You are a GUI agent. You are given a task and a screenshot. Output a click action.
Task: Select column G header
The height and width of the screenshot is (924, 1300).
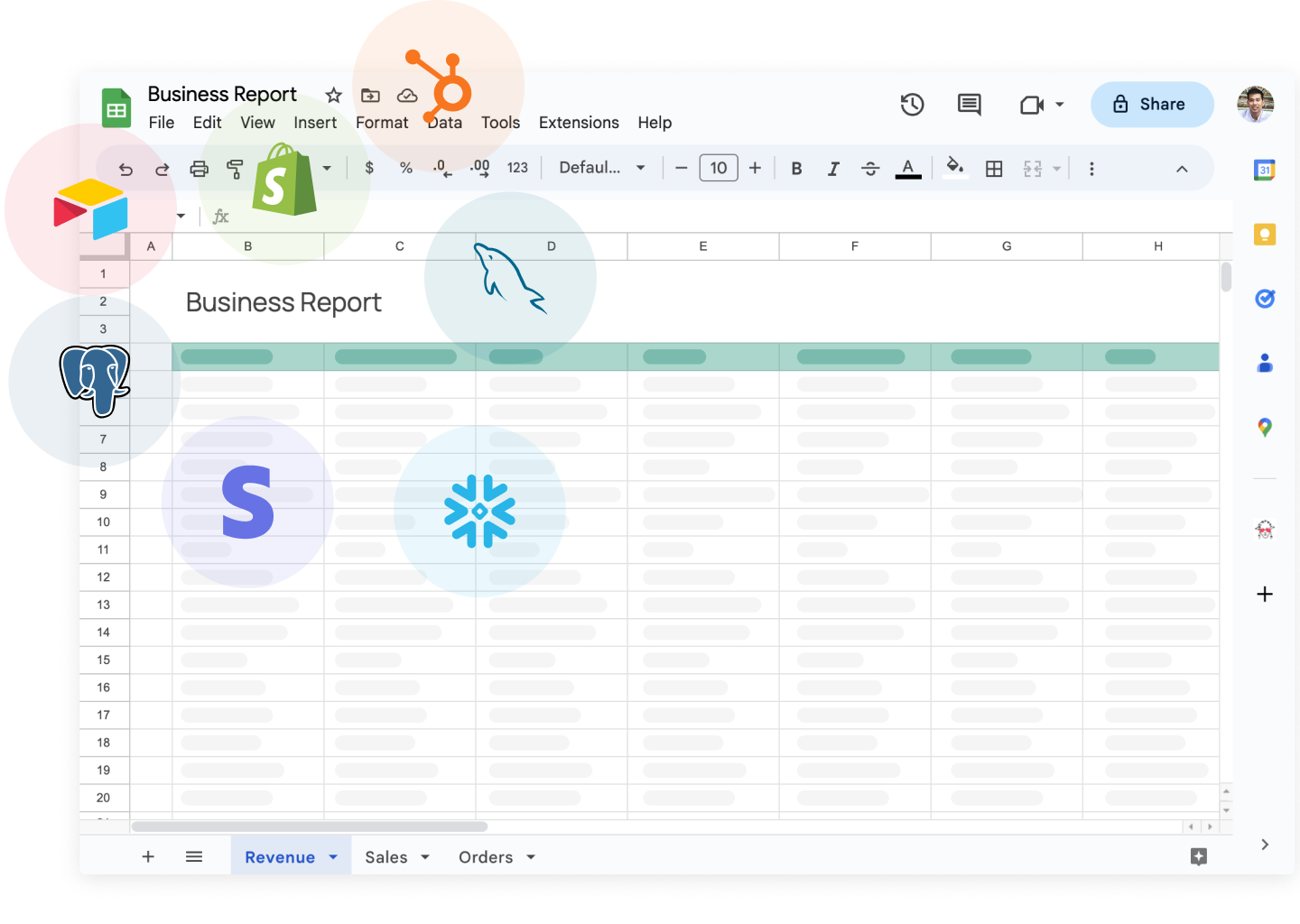tap(1007, 246)
